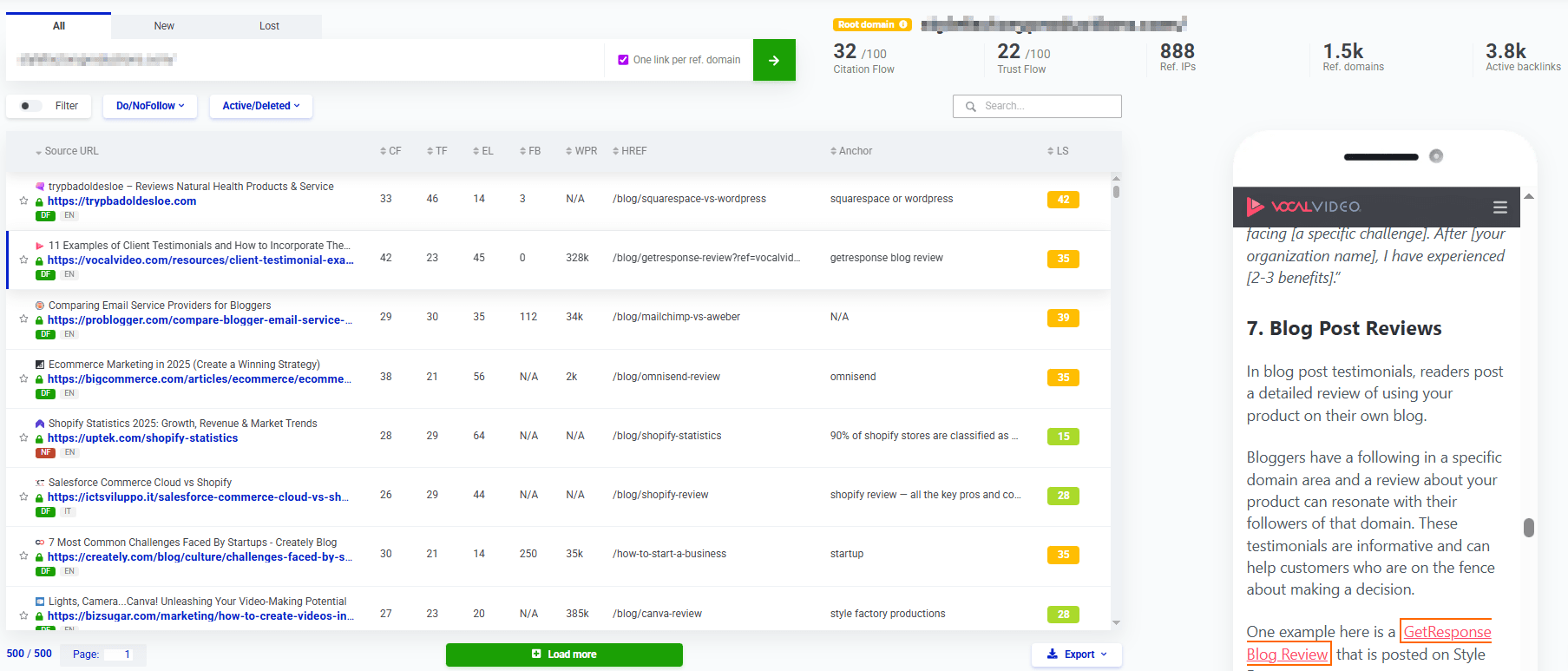Image resolution: width=1568 pixels, height=671 pixels.
Task: Click the 1.5k Ref. domains stat
Action: [1353, 56]
